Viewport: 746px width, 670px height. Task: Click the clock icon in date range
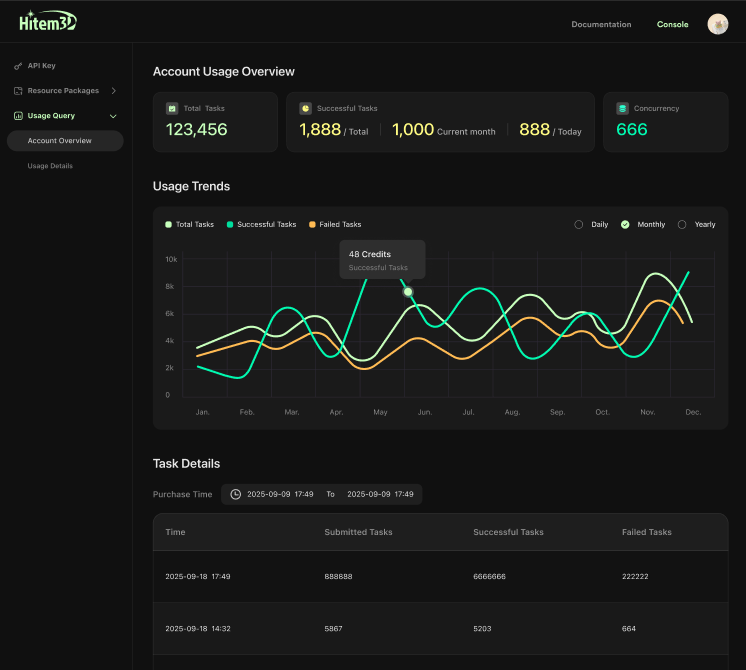(x=236, y=494)
